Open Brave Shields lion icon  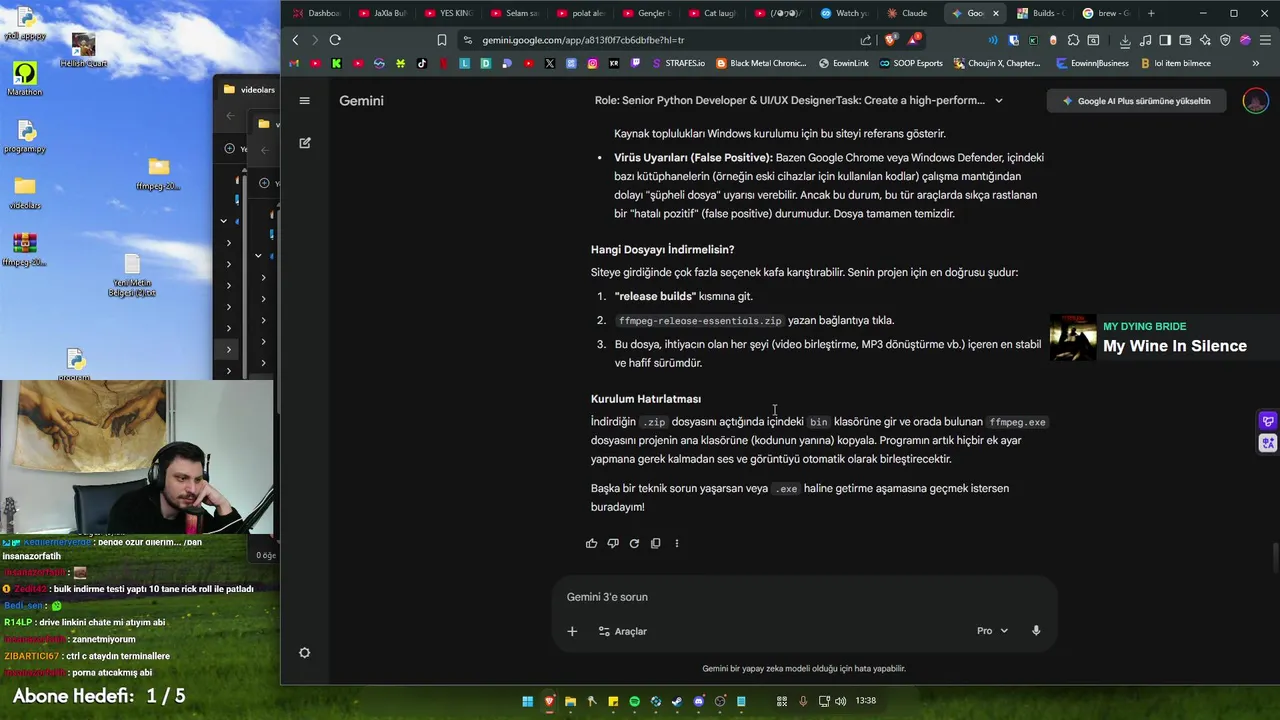point(890,40)
